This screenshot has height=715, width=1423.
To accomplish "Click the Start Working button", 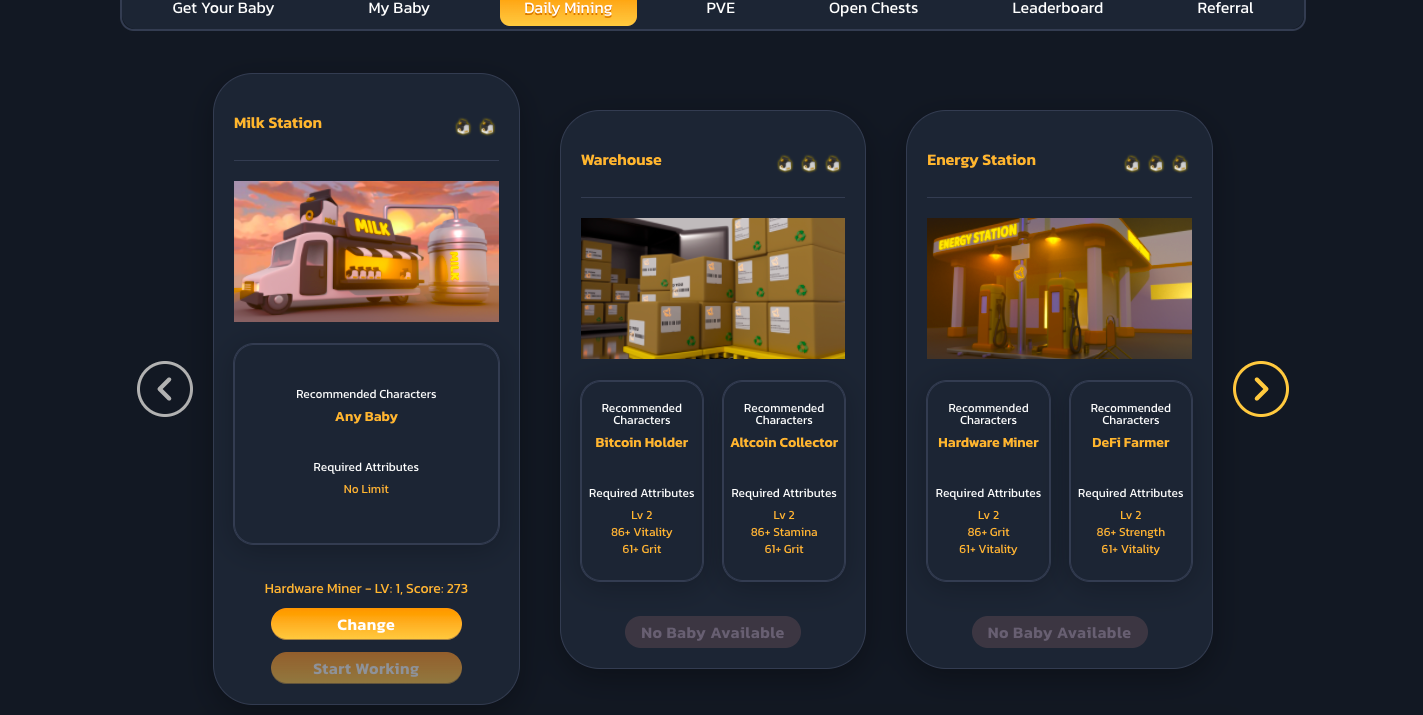I will point(366,668).
